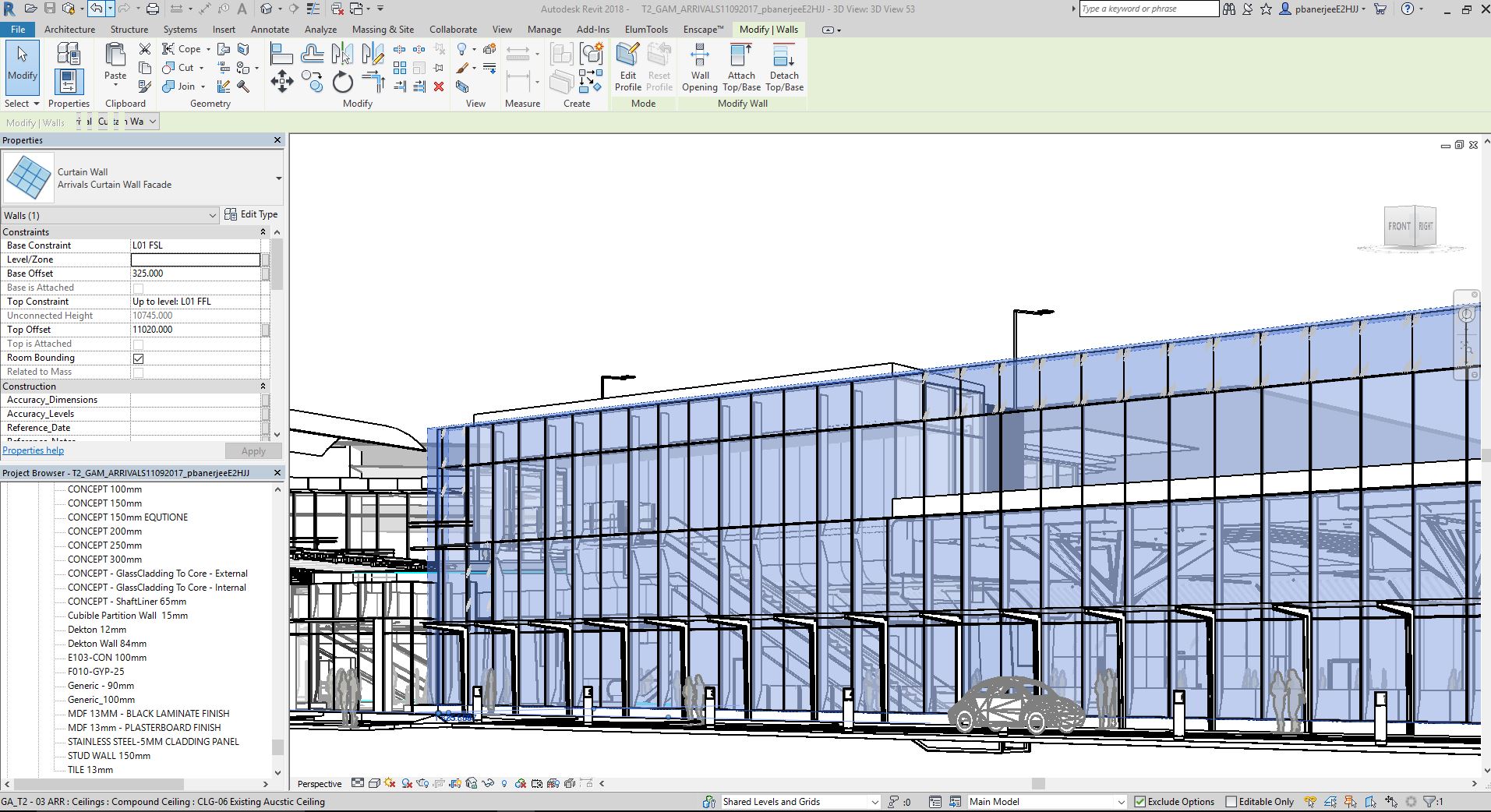Click the view's horizontal scrollbar thumb
Screen dimensions: 1491x812
pos(1038,784)
